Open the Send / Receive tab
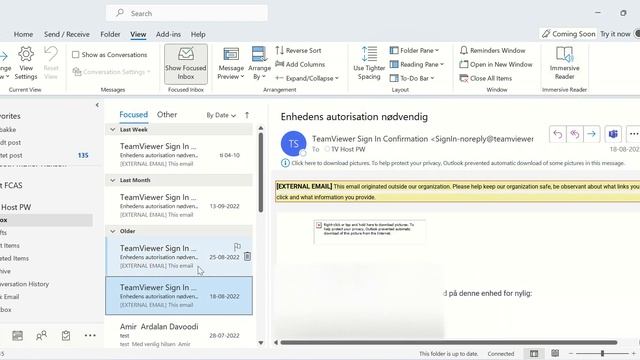The image size is (640, 360). click(67, 34)
